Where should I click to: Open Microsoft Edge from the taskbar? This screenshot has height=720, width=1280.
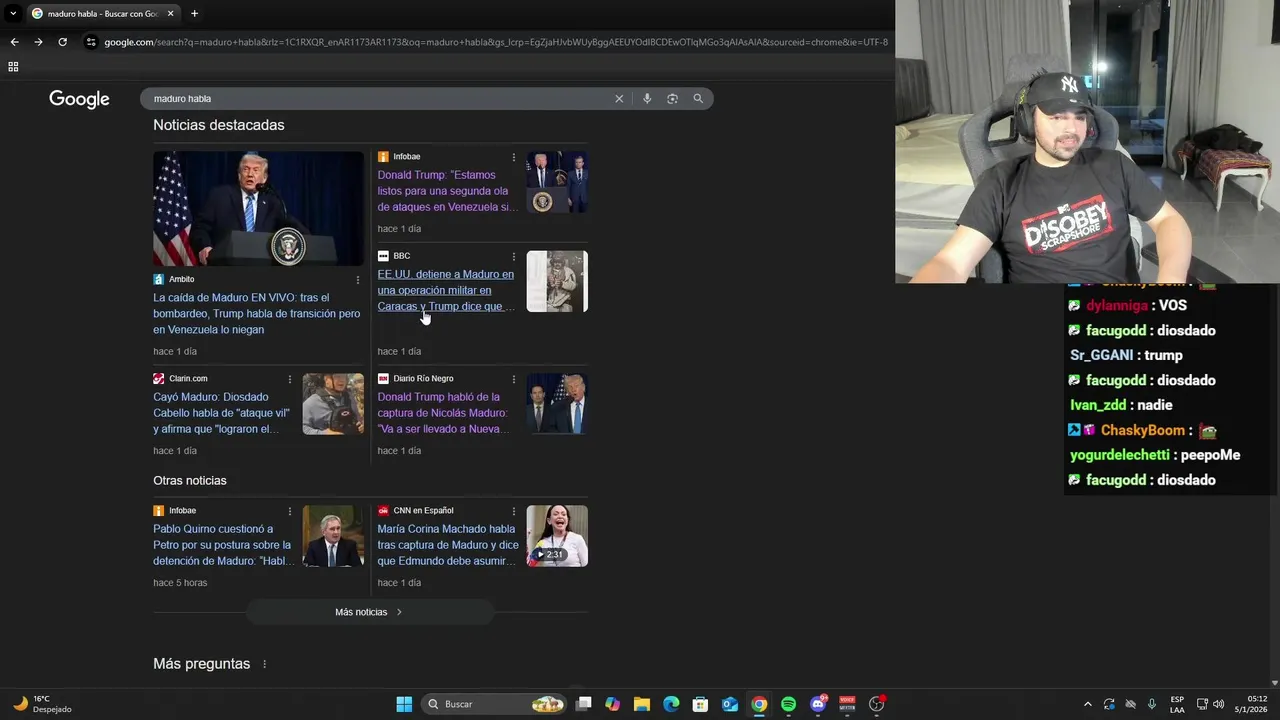671,704
